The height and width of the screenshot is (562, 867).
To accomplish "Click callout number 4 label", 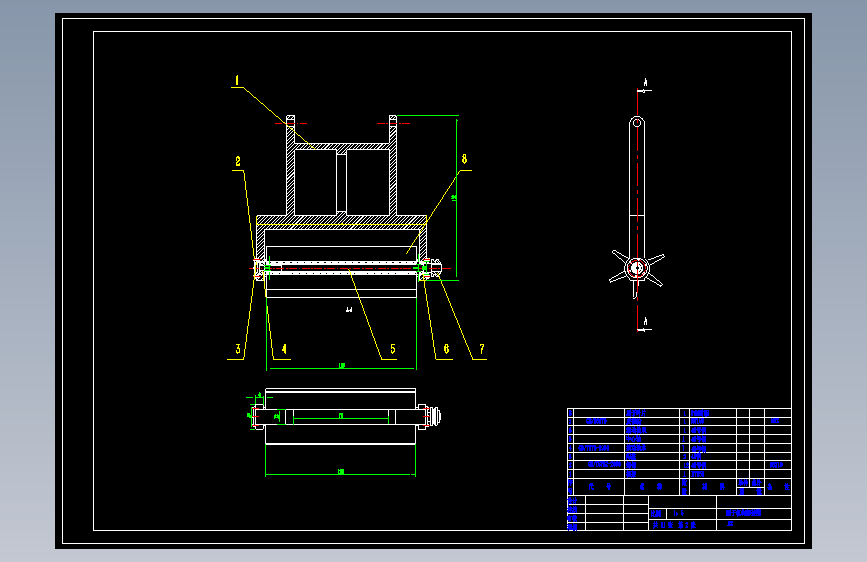I will (x=284, y=349).
